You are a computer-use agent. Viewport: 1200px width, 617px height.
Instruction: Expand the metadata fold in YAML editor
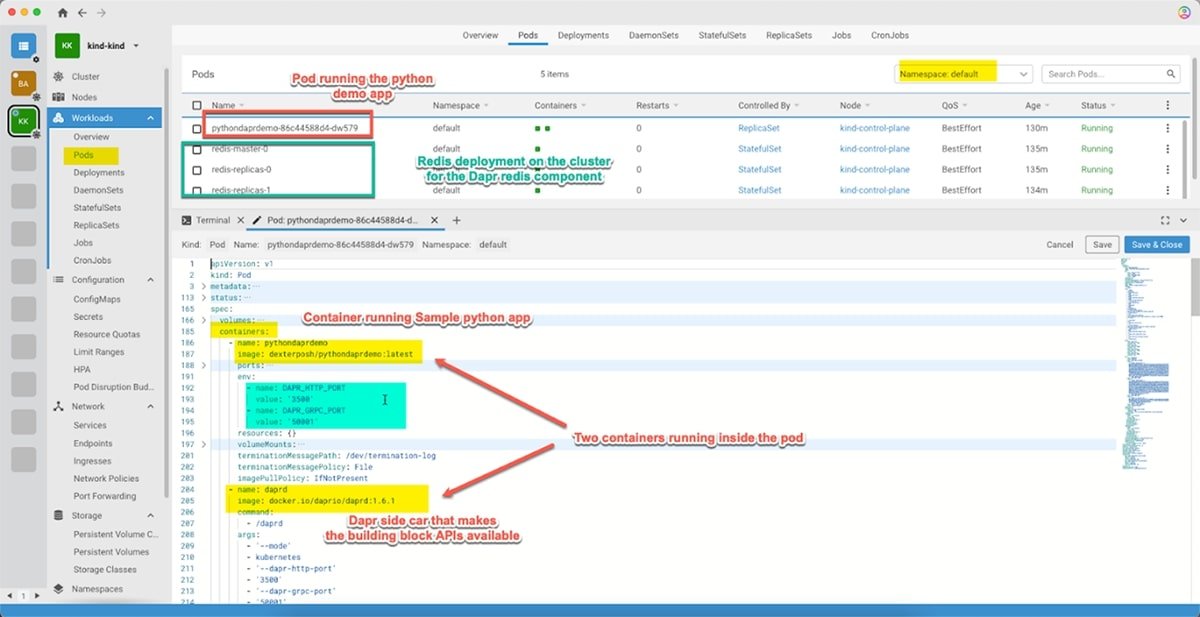pos(204,286)
